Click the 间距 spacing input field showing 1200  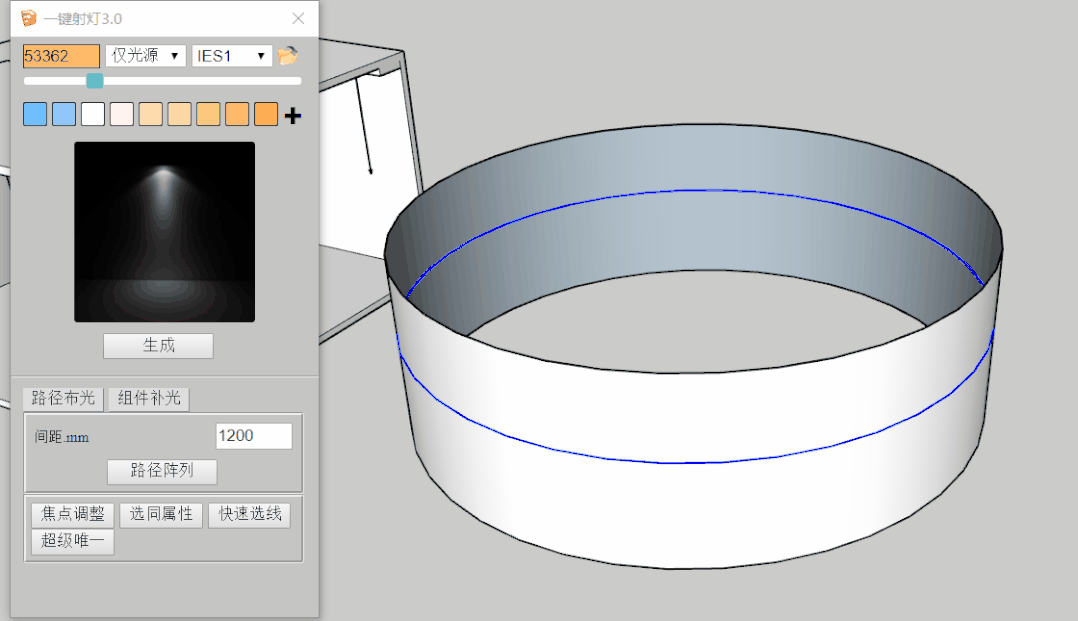coord(254,436)
